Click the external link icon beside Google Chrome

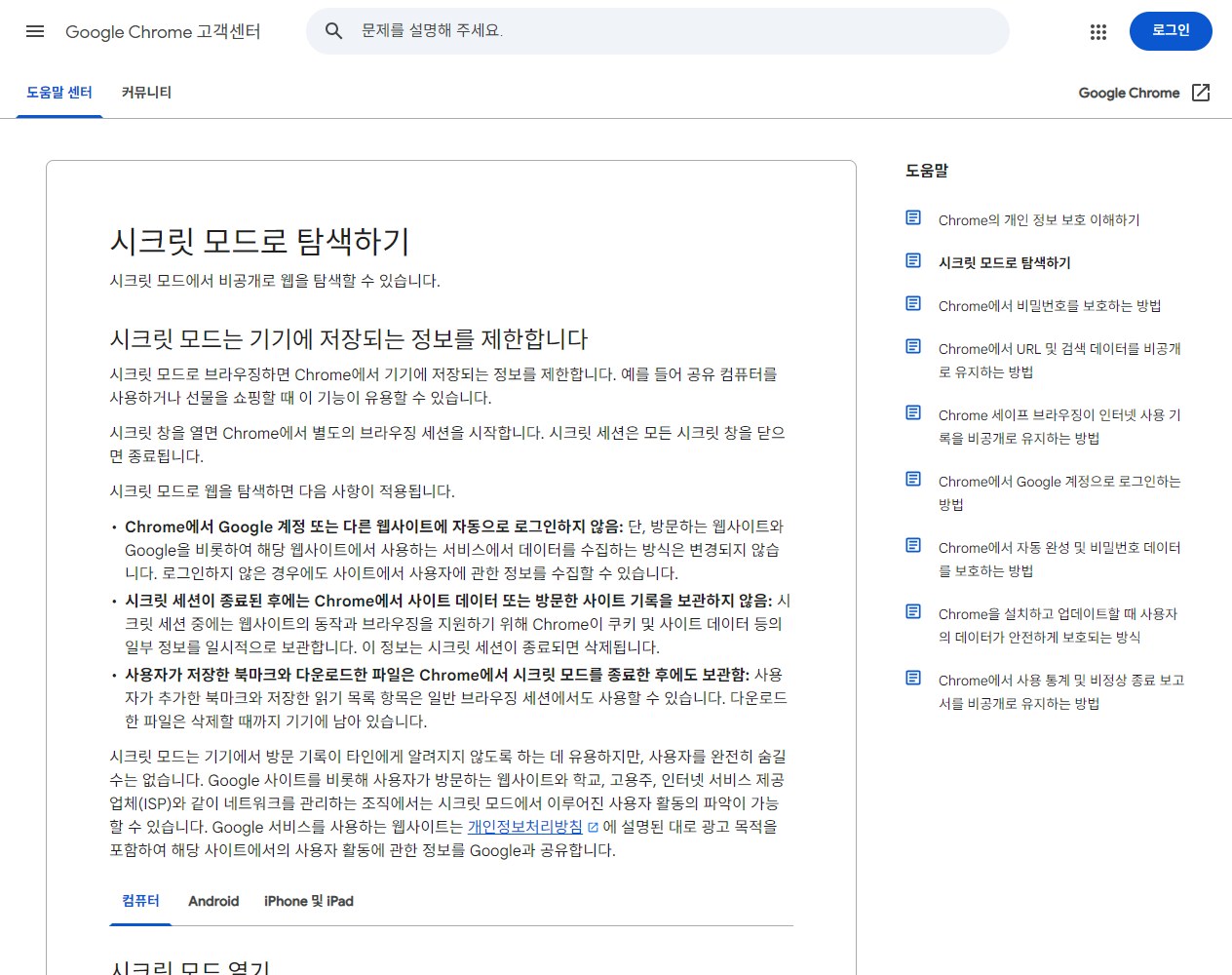pyautogui.click(x=1201, y=93)
